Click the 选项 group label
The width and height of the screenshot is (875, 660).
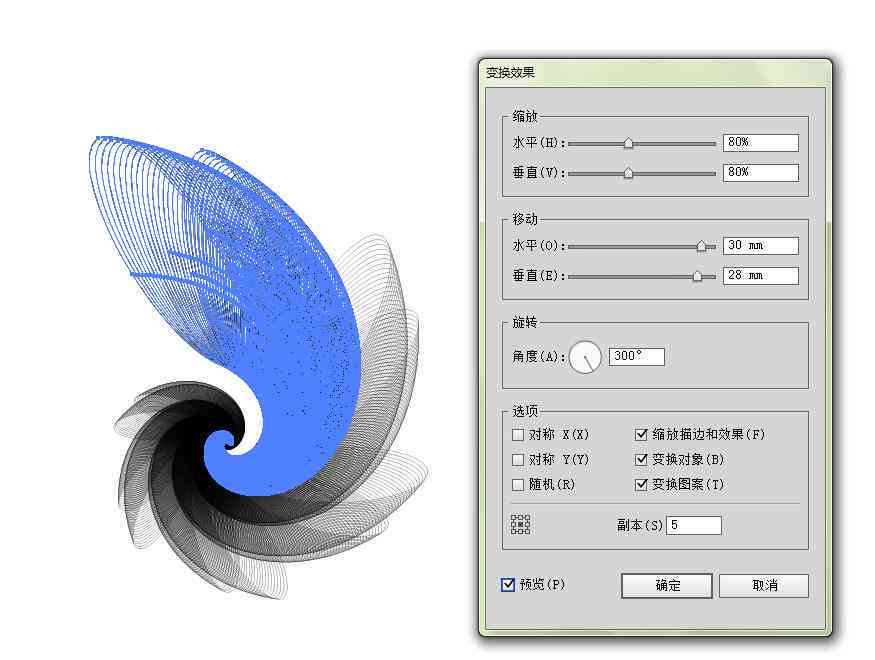coord(525,411)
